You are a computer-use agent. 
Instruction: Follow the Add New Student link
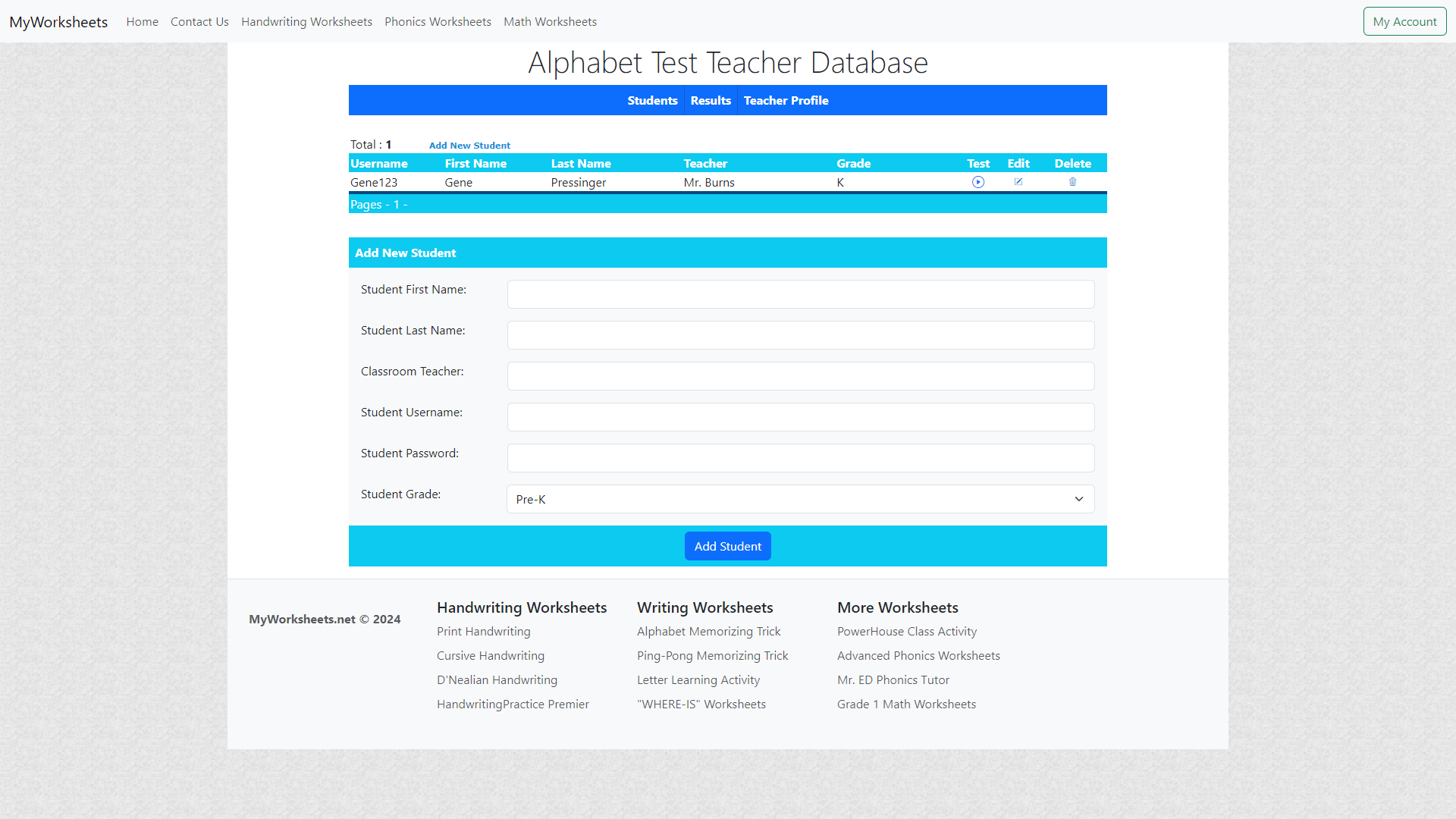pyautogui.click(x=469, y=146)
